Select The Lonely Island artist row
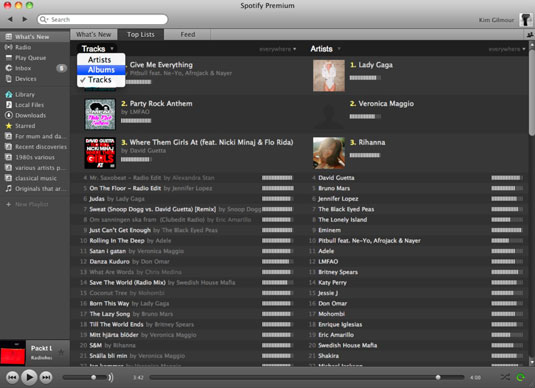 point(415,220)
